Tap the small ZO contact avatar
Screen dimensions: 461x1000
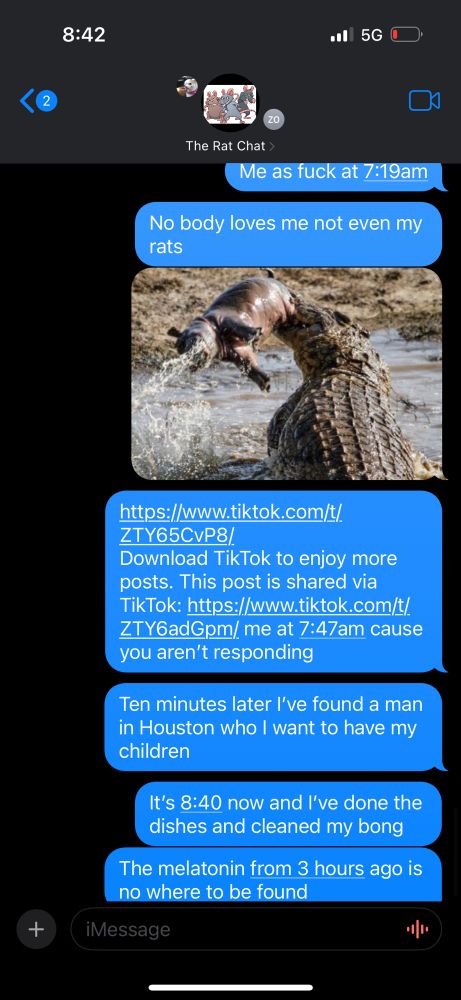[274, 119]
